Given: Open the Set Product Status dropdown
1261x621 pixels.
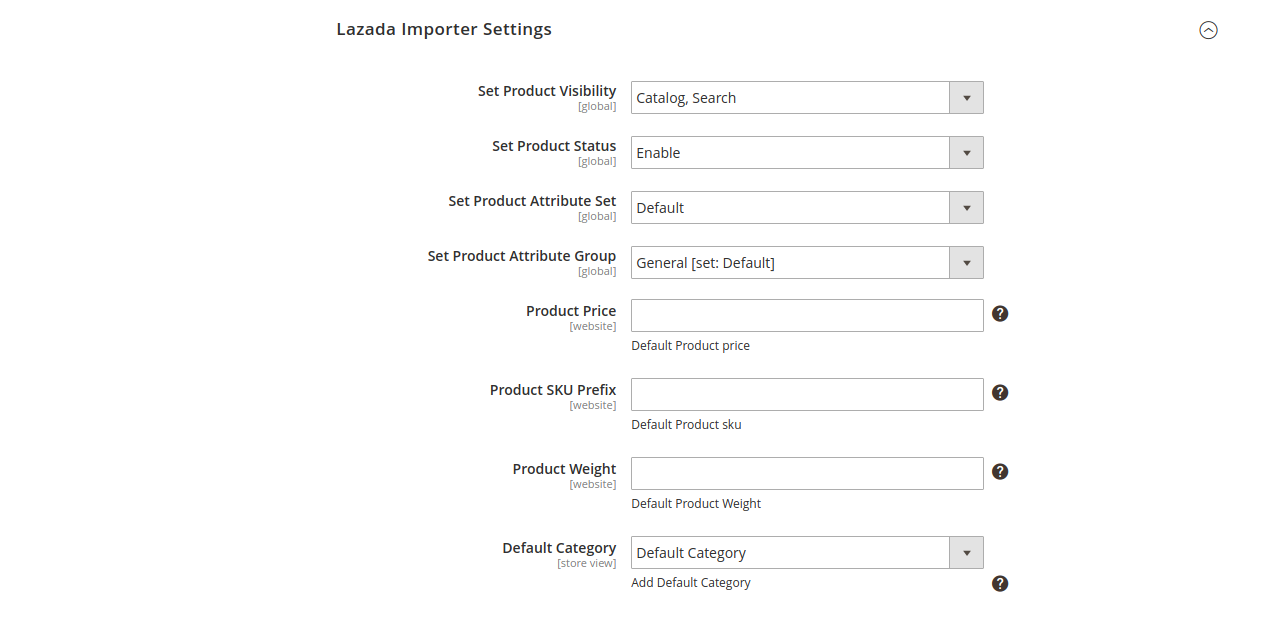Looking at the screenshot, I should coord(807,153).
